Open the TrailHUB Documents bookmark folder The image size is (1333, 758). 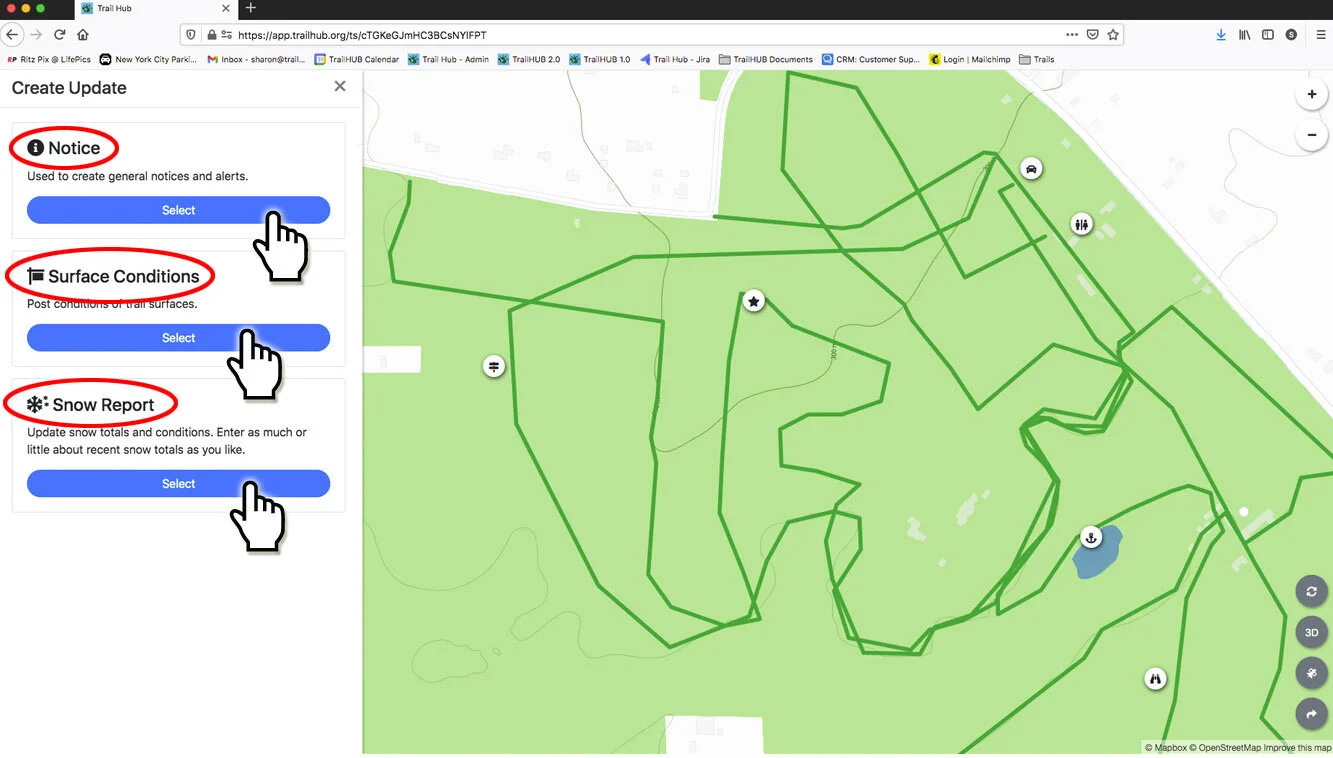[766, 59]
